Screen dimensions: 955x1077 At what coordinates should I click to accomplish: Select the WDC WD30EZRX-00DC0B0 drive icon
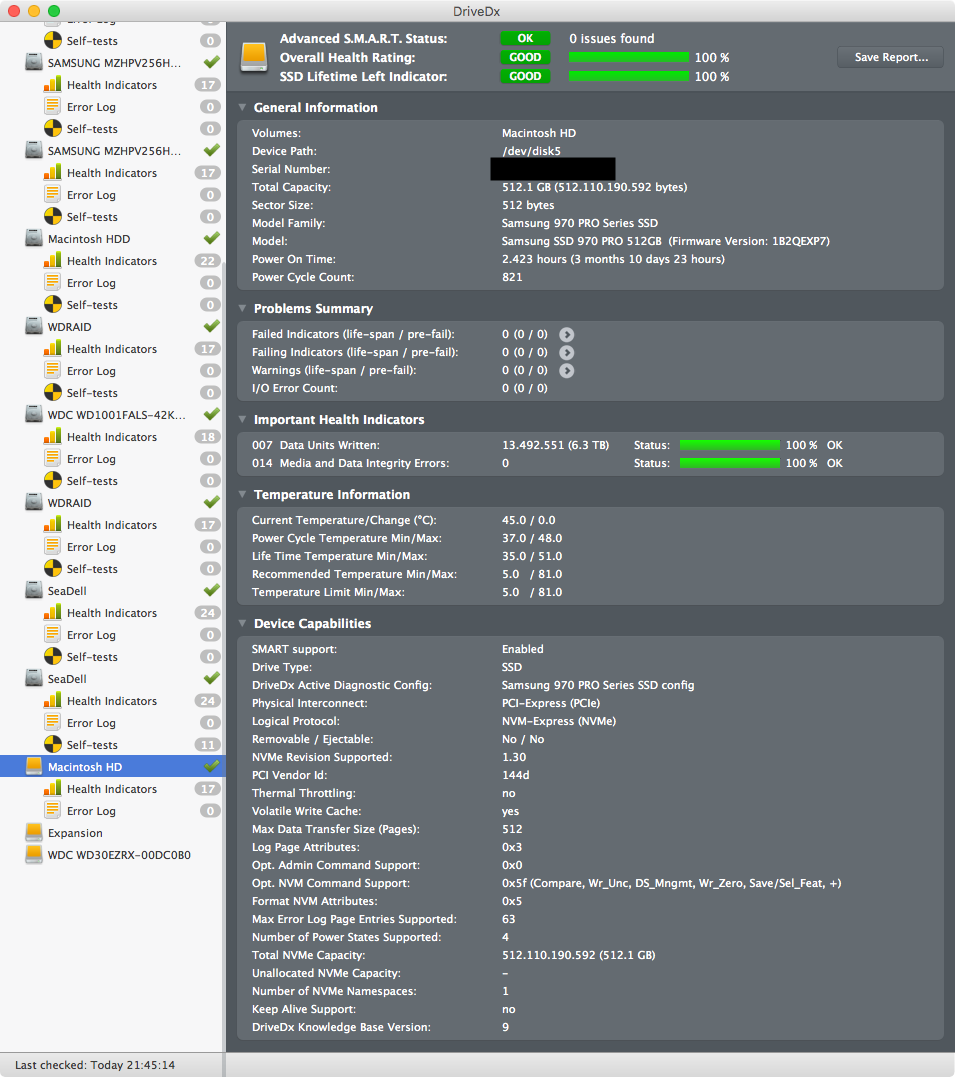coord(34,854)
